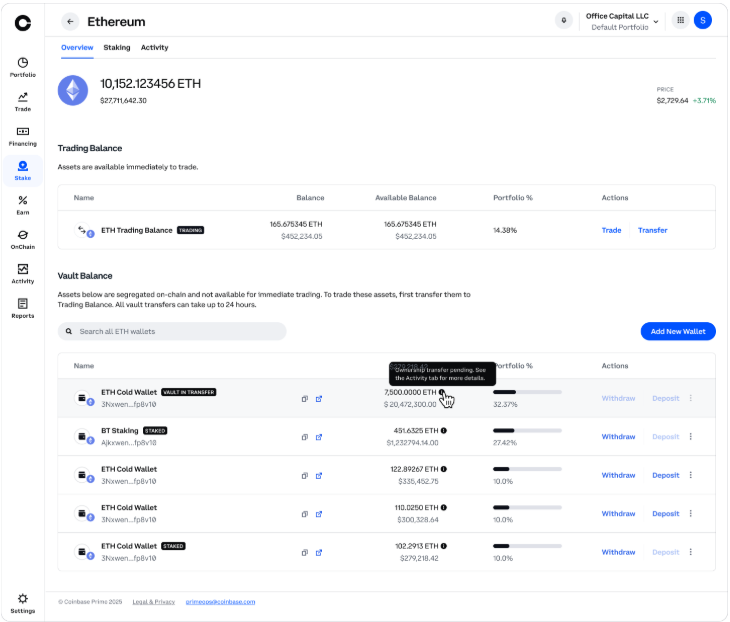Open the Legal & Privacy footer link
The width and height of the screenshot is (730, 622).
pyautogui.click(x=154, y=602)
